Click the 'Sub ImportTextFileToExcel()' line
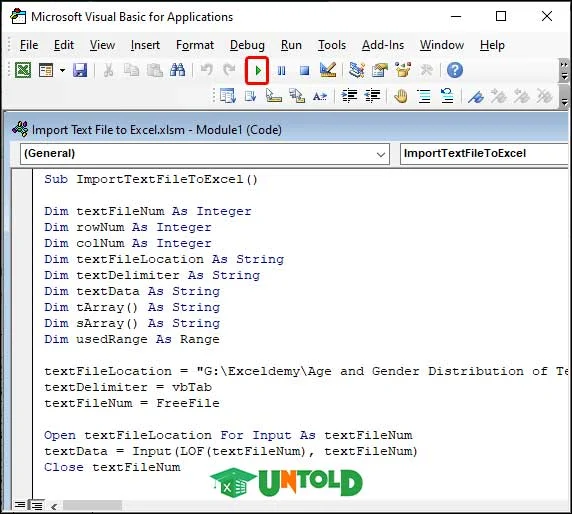The height and width of the screenshot is (514, 572). [x=151, y=179]
